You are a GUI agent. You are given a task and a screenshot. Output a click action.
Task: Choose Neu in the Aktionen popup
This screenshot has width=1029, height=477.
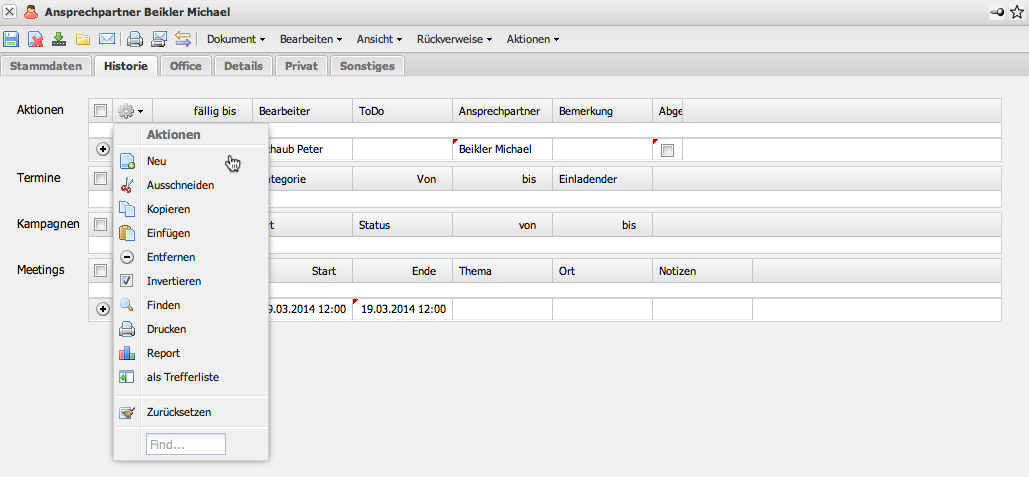tap(191, 161)
